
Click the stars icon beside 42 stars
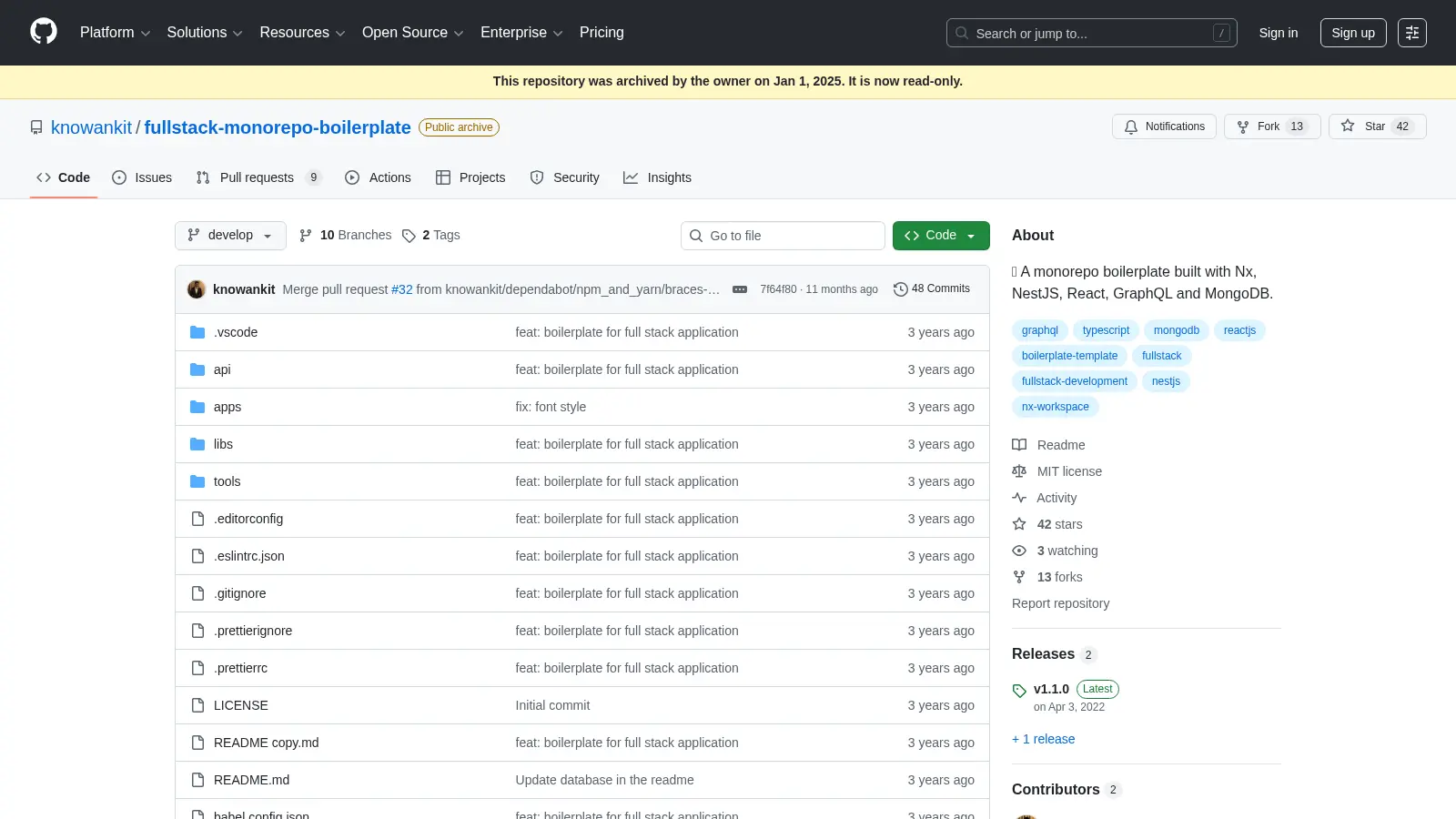[1019, 524]
